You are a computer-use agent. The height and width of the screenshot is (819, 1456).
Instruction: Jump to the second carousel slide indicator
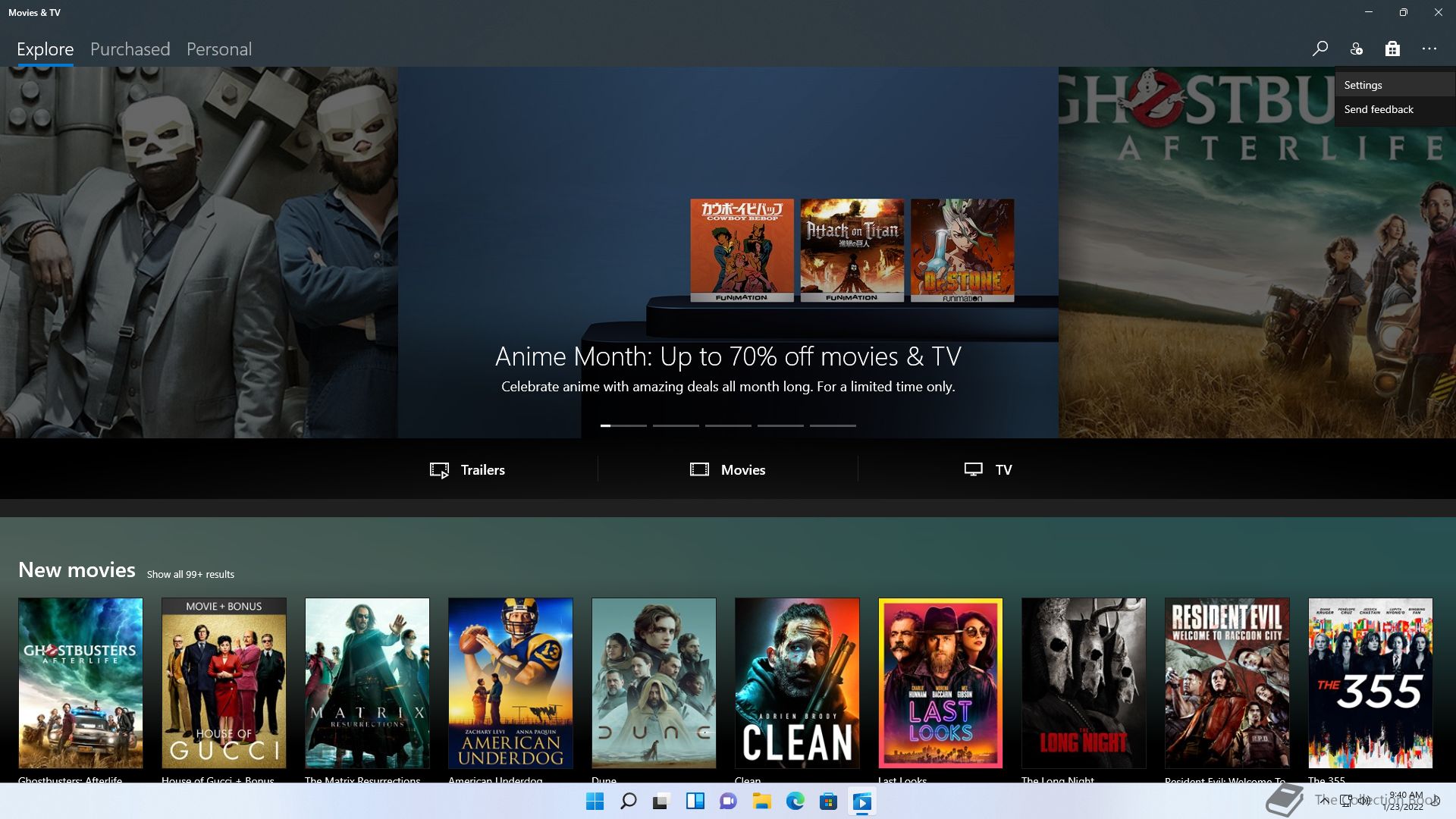tap(676, 425)
